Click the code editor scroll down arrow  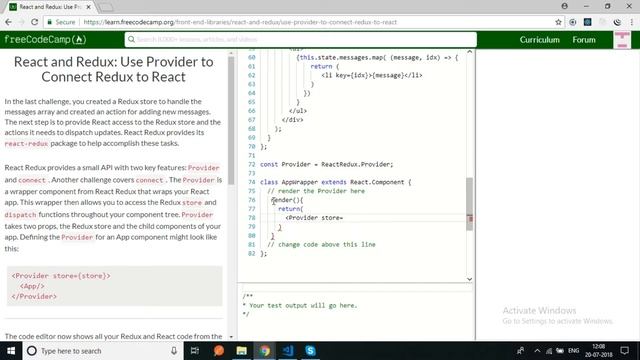pos(469,279)
